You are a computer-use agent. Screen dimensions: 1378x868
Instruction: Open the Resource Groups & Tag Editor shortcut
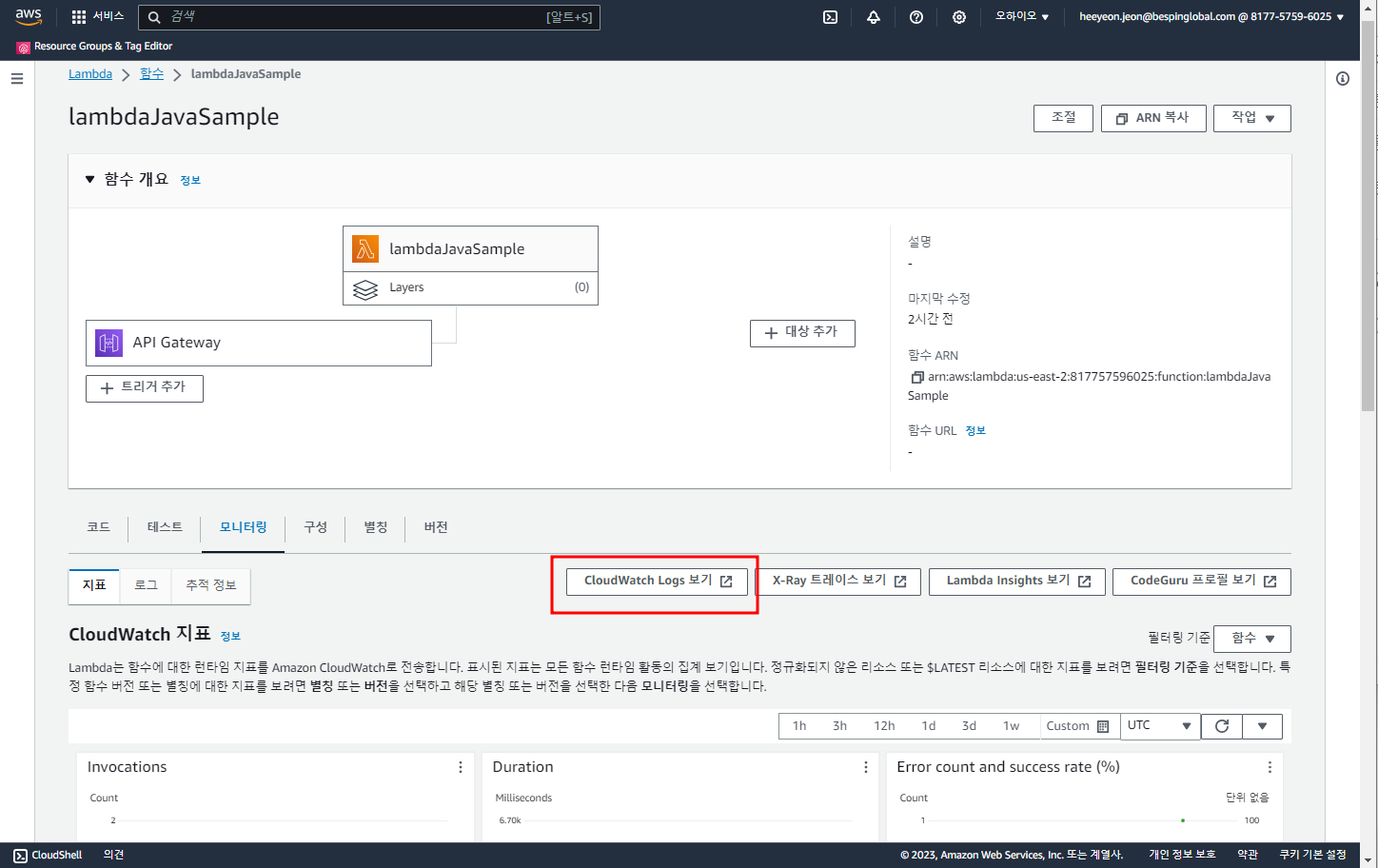(x=94, y=47)
